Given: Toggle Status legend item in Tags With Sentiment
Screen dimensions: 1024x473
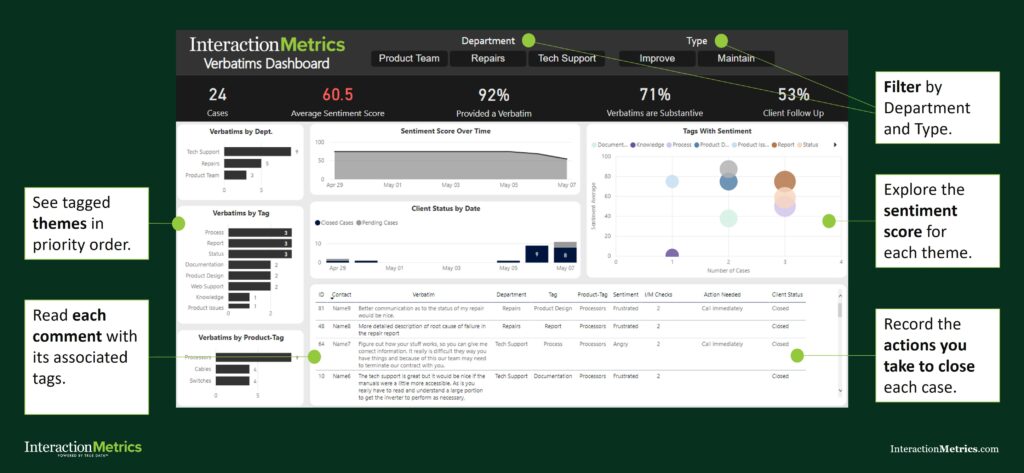Looking at the screenshot, I should point(808,145).
